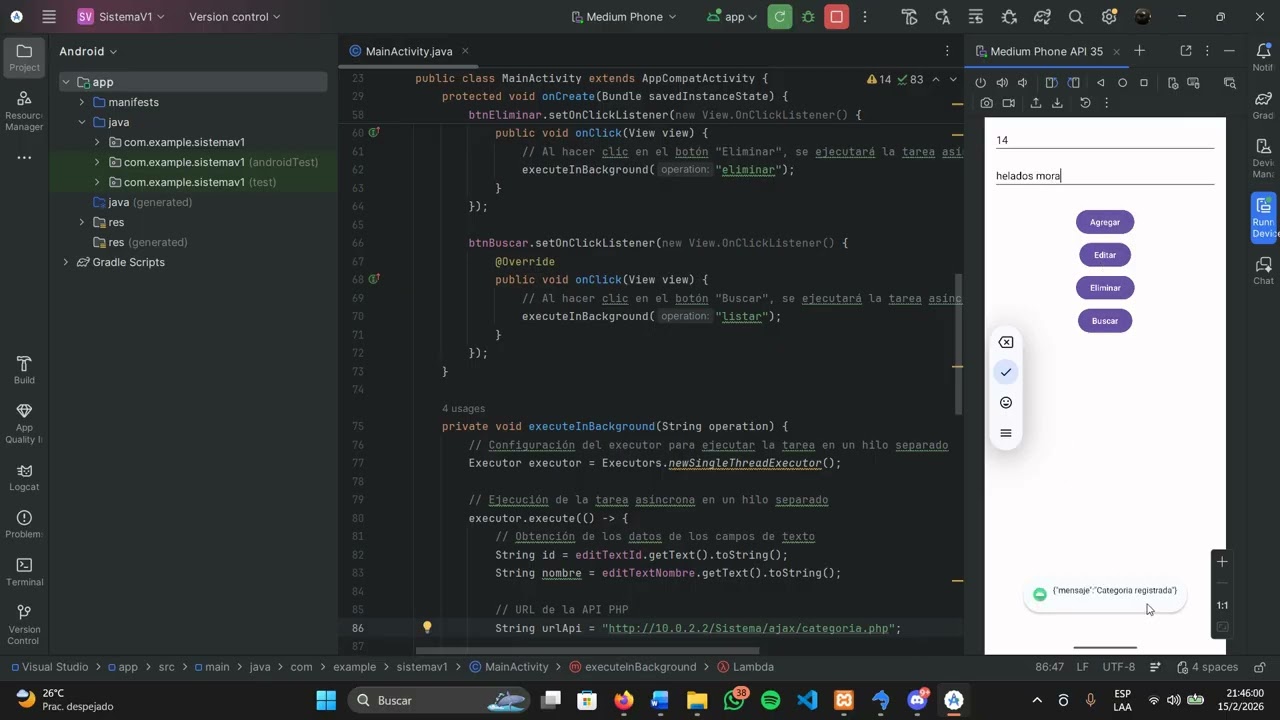This screenshot has height=720, width=1280.
Task: Click emulator power button
Action: click(x=980, y=83)
